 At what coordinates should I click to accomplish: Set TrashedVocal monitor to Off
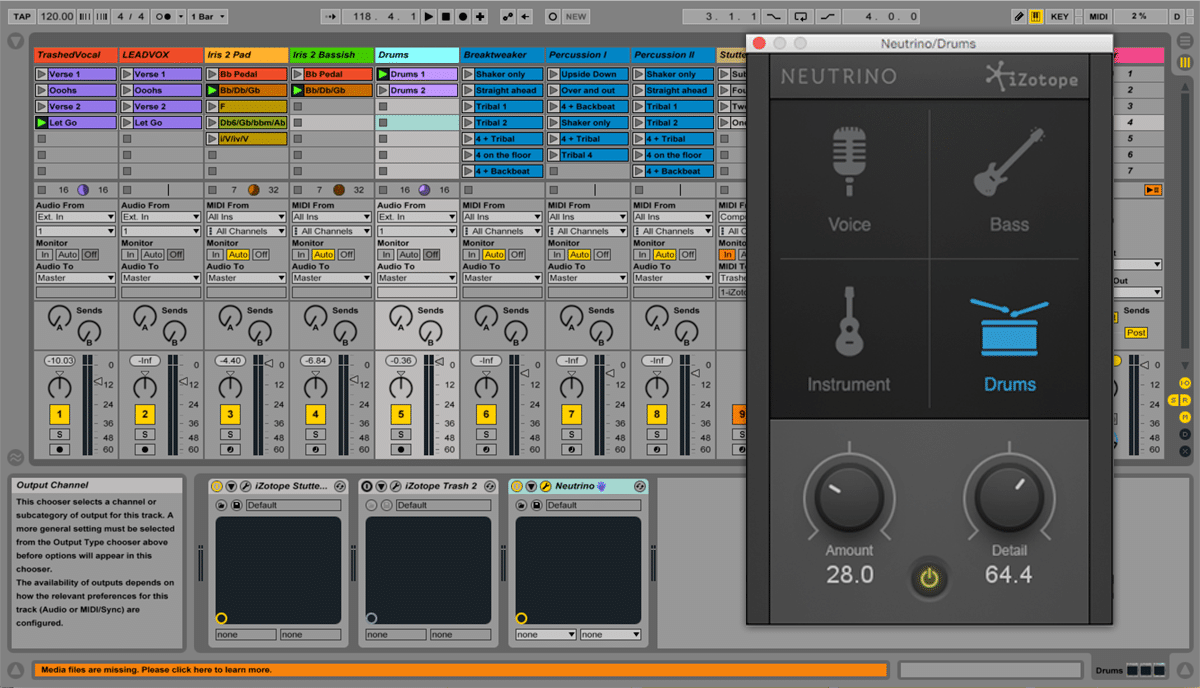point(90,255)
